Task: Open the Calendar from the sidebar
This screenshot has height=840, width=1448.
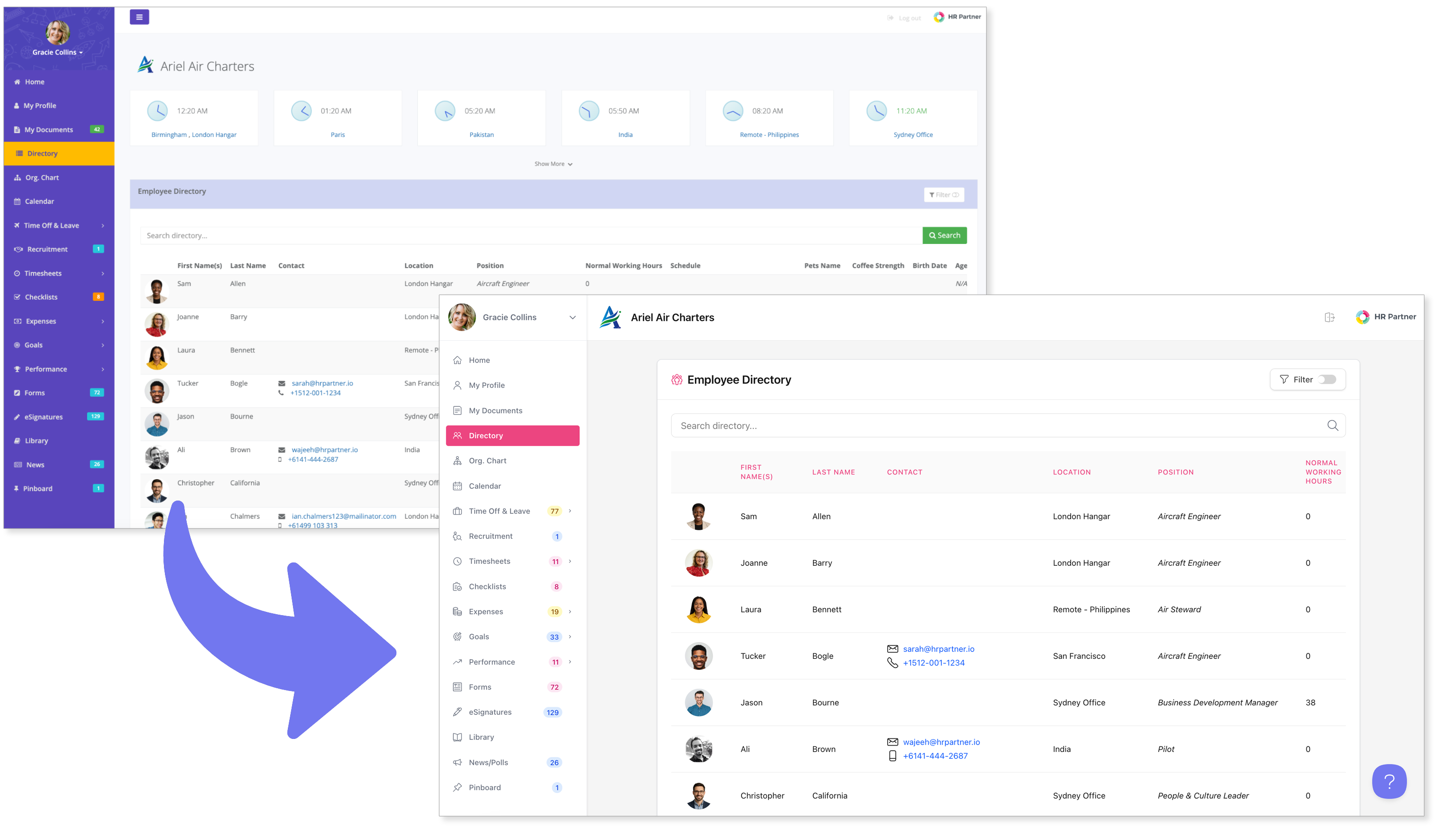Action: click(x=484, y=486)
